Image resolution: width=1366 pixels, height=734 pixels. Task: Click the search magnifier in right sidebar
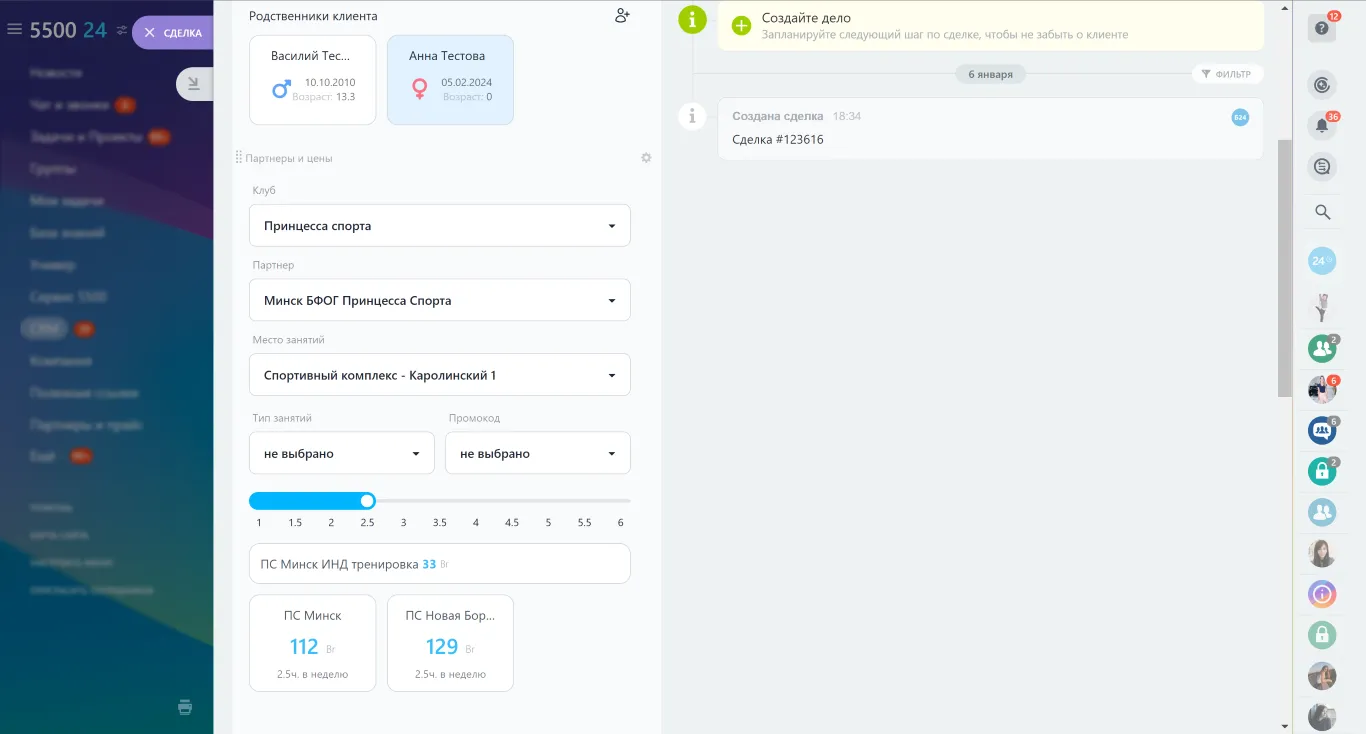(1322, 212)
